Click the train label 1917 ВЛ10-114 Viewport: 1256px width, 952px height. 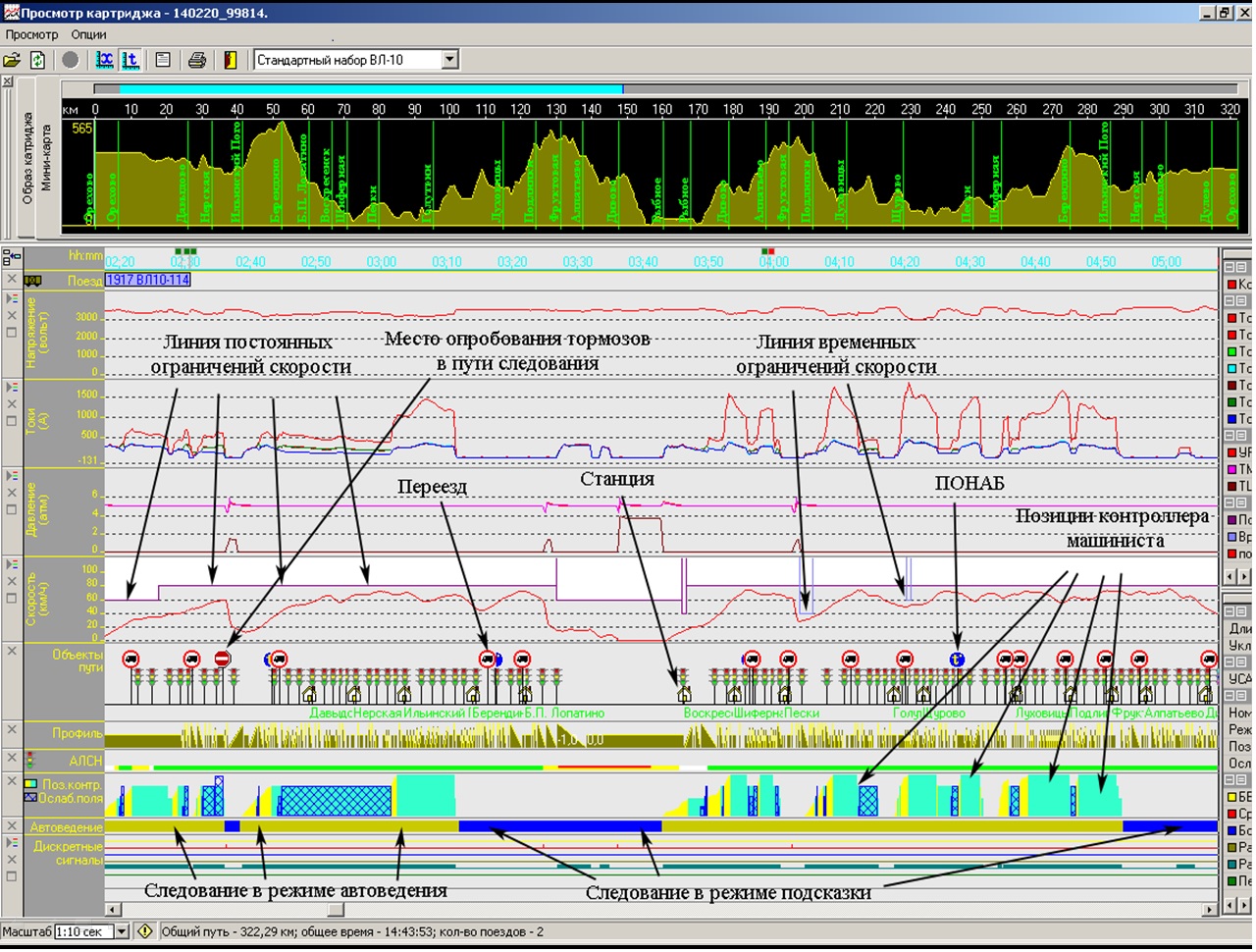pos(148,280)
